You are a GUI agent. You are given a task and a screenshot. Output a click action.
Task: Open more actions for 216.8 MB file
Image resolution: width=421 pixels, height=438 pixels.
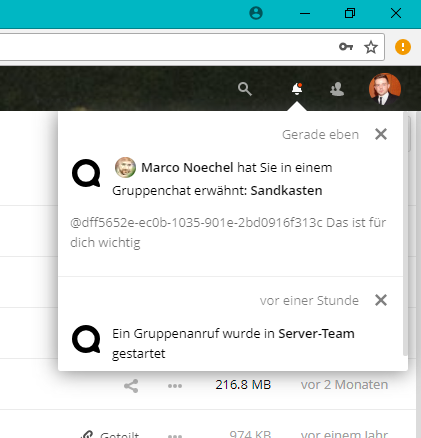click(175, 386)
